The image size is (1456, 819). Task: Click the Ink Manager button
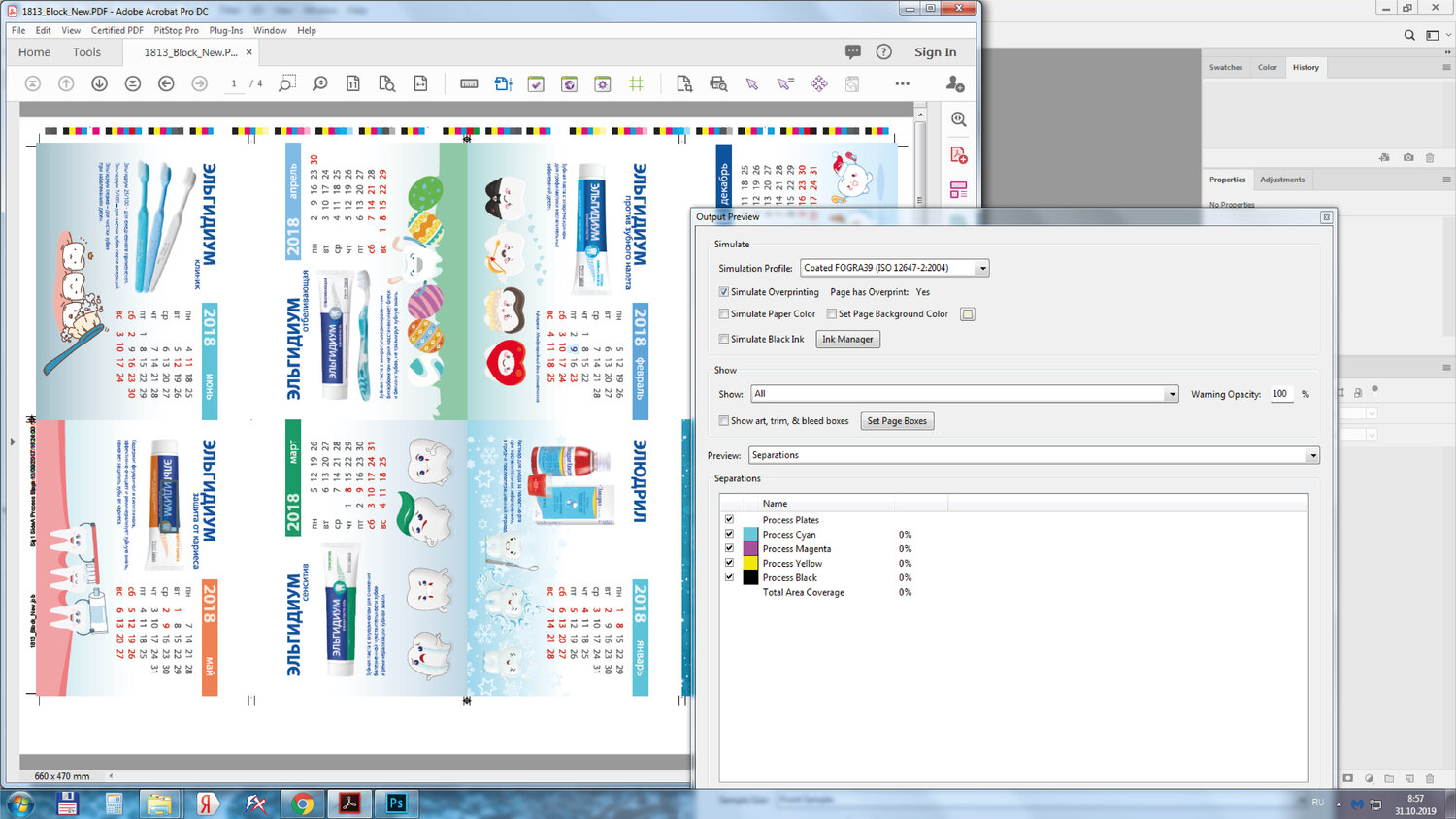point(847,339)
